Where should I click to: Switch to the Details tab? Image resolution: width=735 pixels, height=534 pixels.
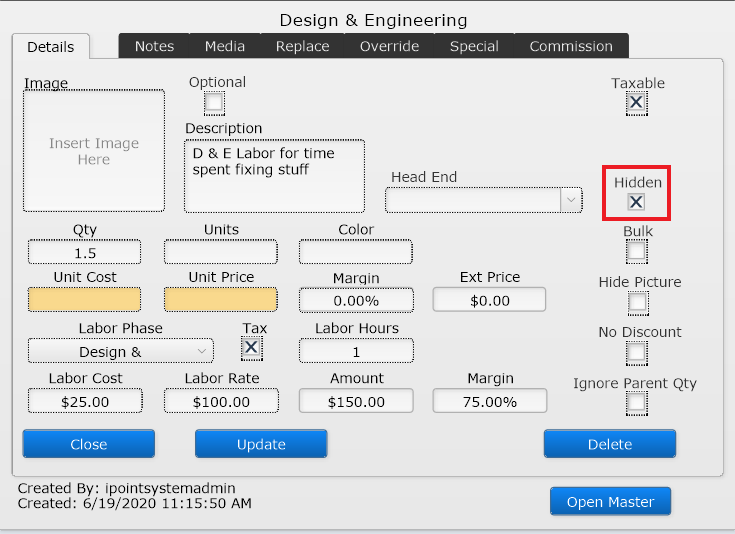click(x=51, y=46)
